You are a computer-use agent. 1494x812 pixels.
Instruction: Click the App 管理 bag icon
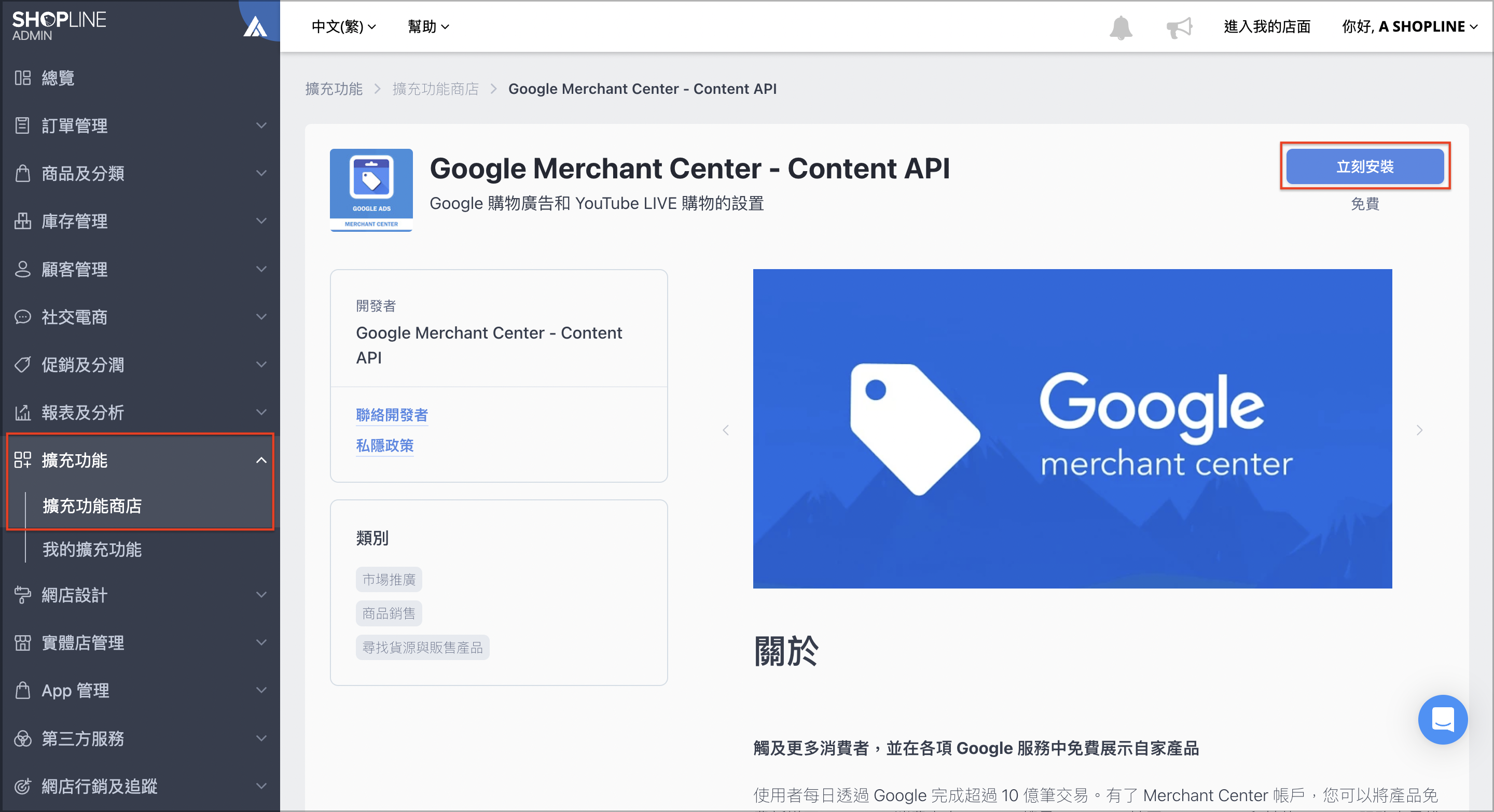(x=23, y=690)
